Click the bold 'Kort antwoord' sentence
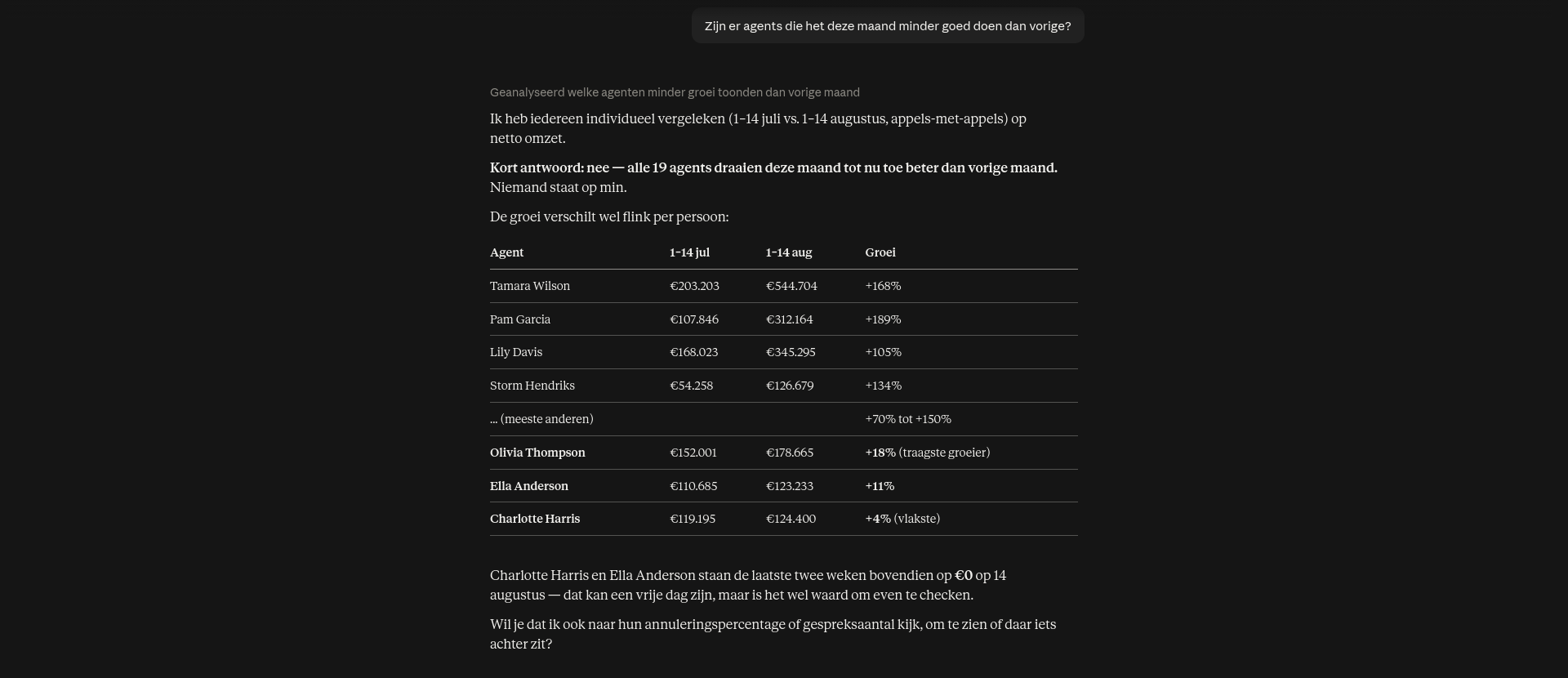The image size is (1568, 678). pyautogui.click(x=773, y=167)
